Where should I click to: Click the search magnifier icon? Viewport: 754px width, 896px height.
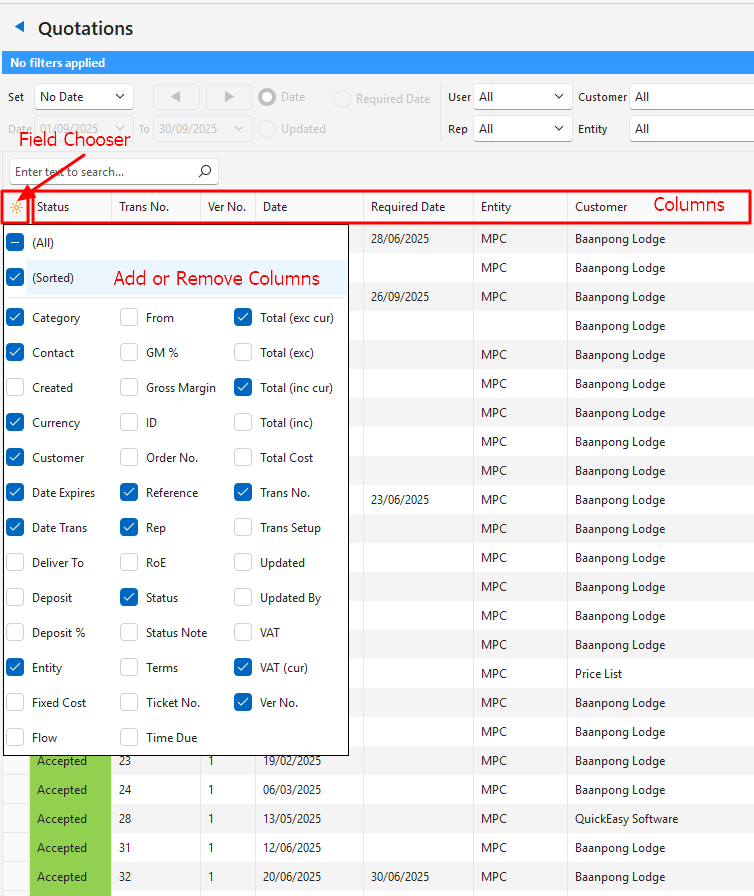click(x=204, y=172)
